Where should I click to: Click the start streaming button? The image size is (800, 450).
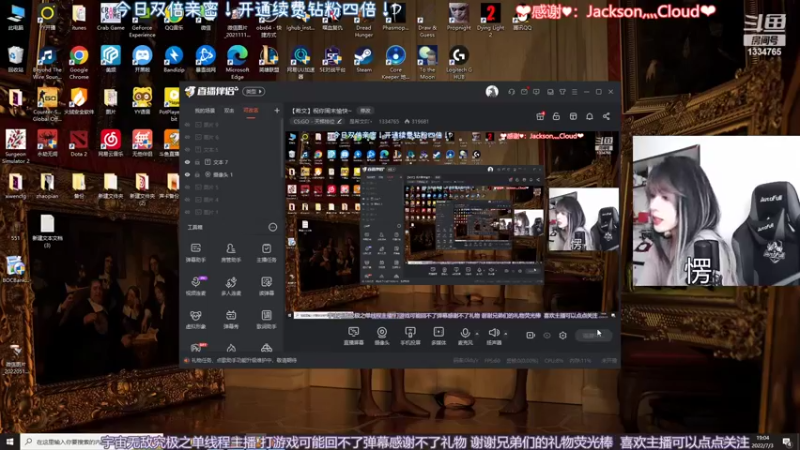593,335
